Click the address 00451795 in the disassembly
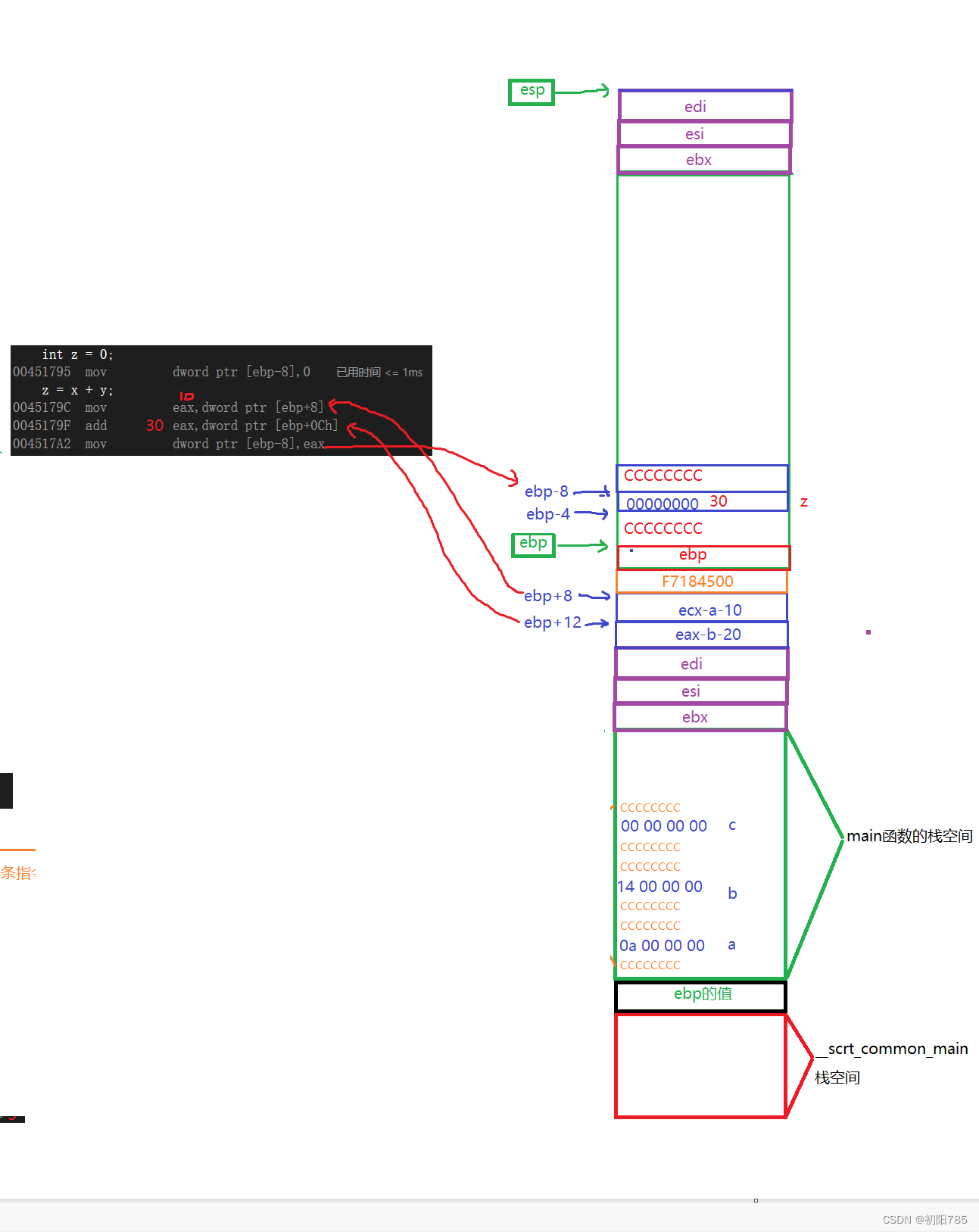Screen dimensions: 979x1232 coord(42,372)
